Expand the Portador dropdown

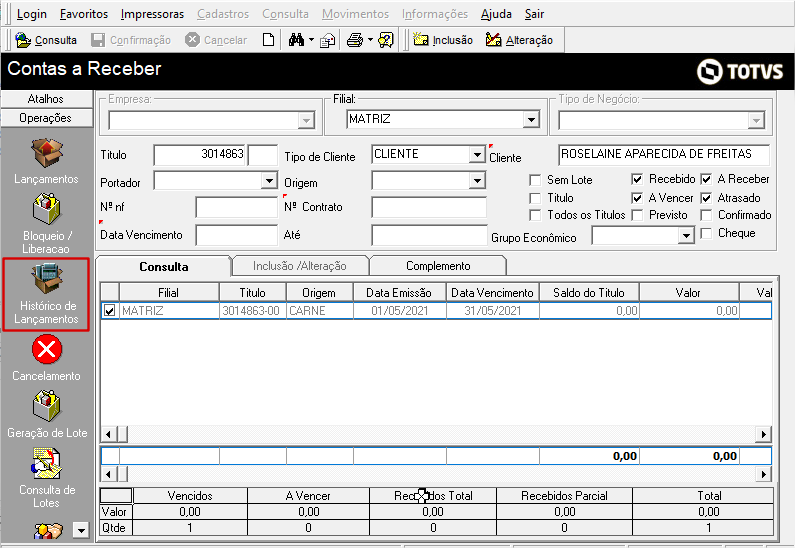click(x=269, y=180)
